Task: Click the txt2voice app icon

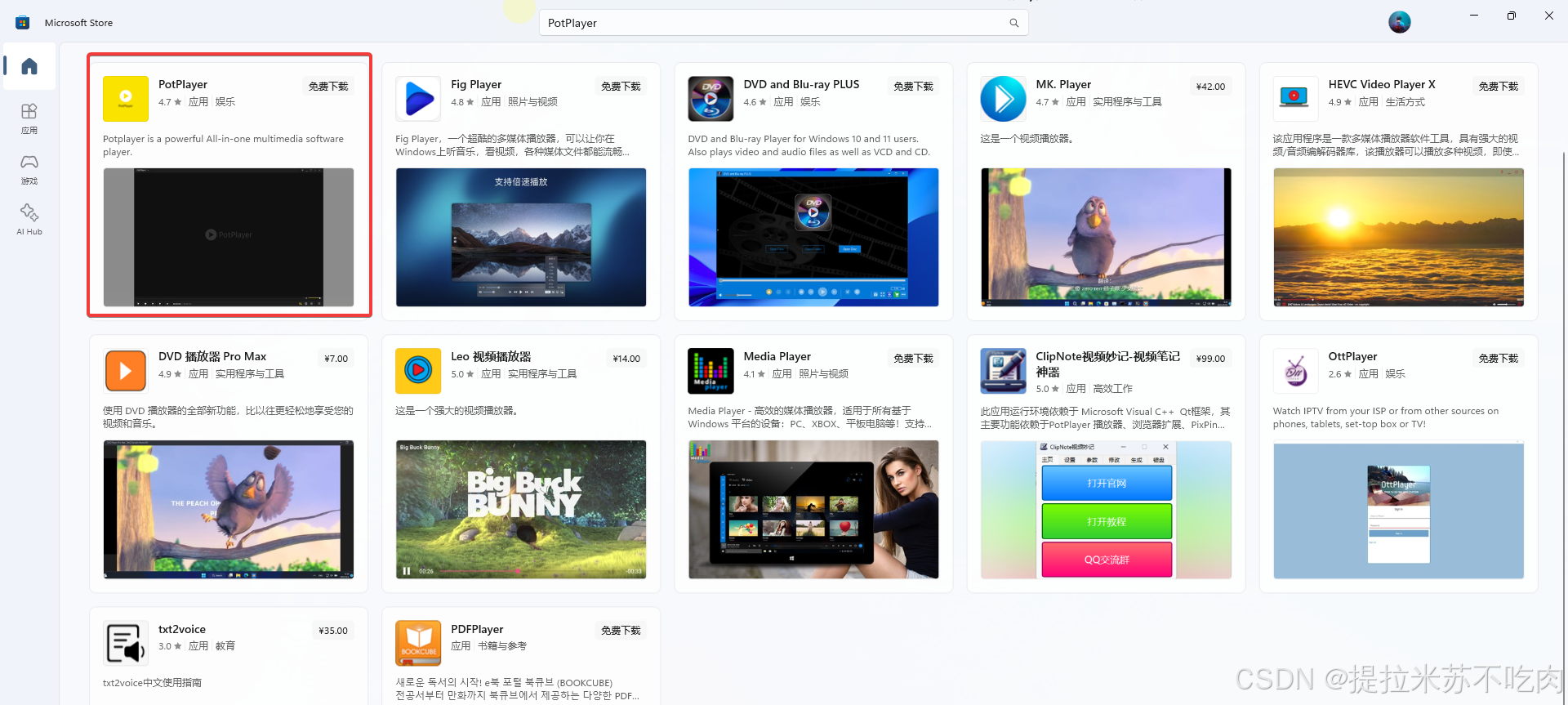Action: (126, 643)
